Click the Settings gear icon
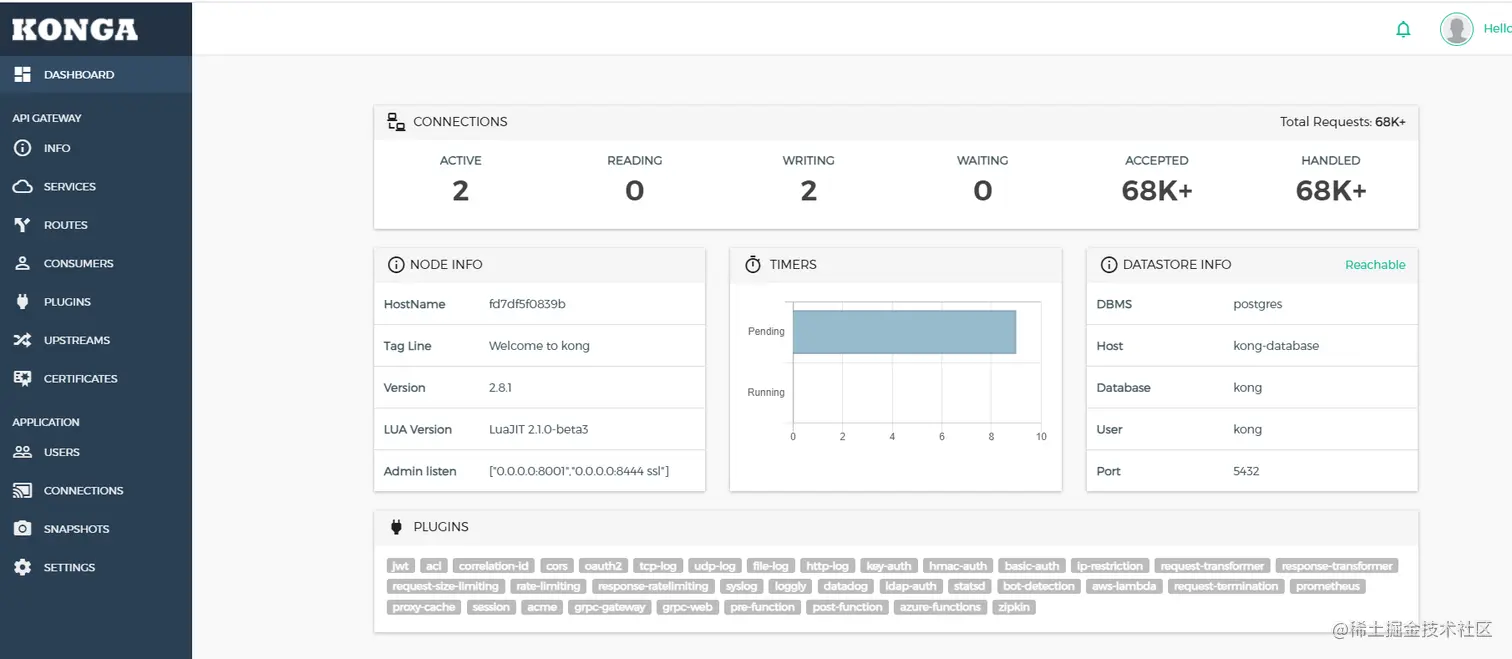The image size is (1512, 659). [22, 567]
